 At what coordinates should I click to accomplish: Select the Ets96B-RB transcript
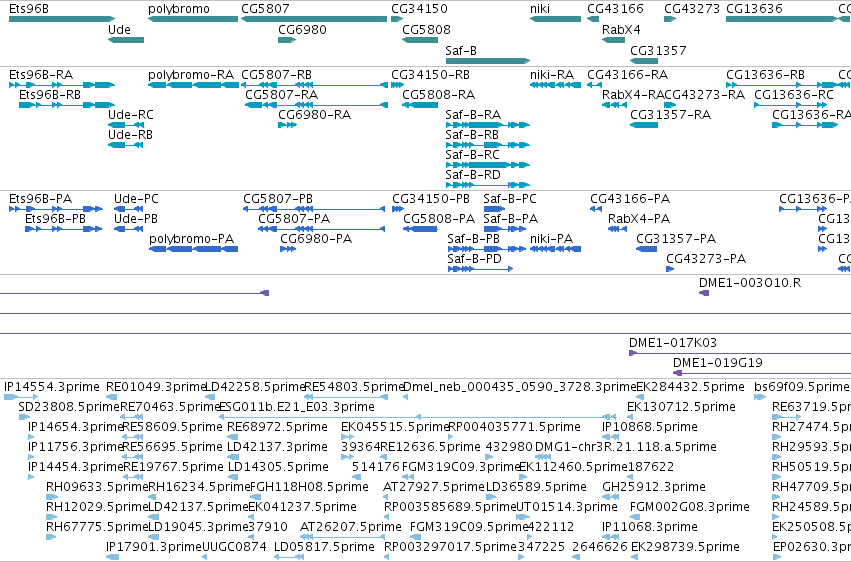tap(67, 105)
